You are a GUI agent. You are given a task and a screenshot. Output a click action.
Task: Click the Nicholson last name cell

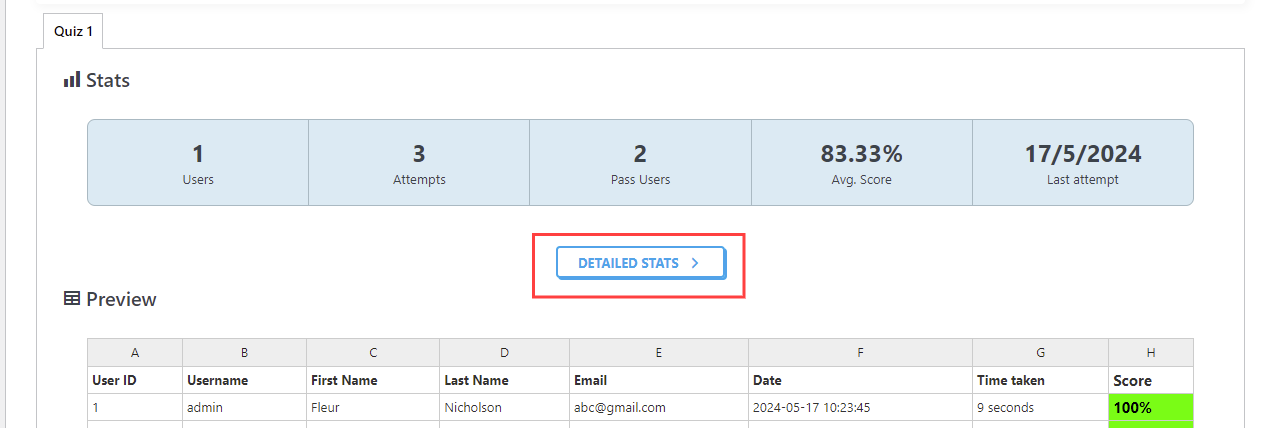(x=504, y=408)
